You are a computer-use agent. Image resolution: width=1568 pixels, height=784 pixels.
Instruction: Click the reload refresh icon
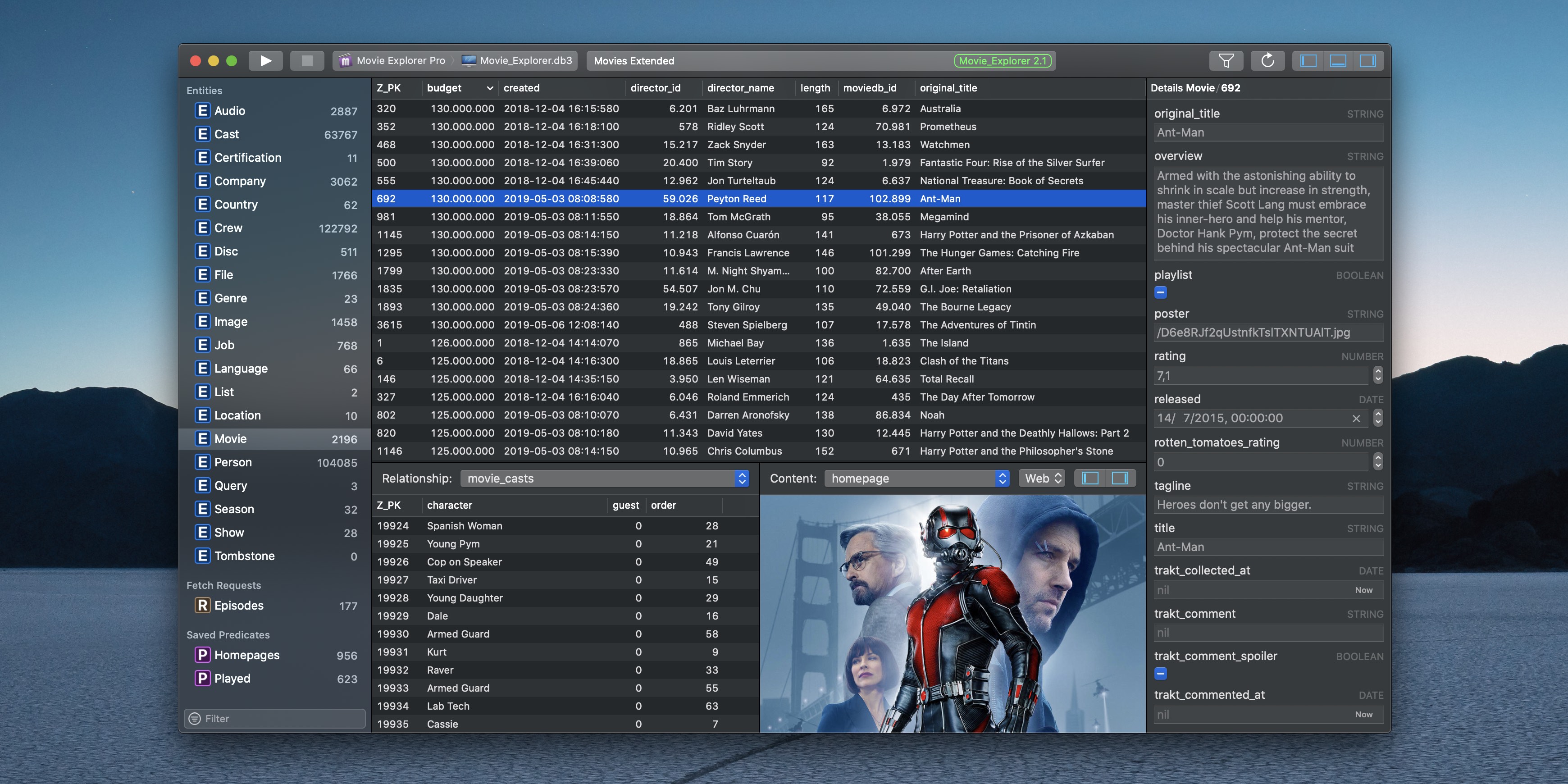[x=1267, y=60]
